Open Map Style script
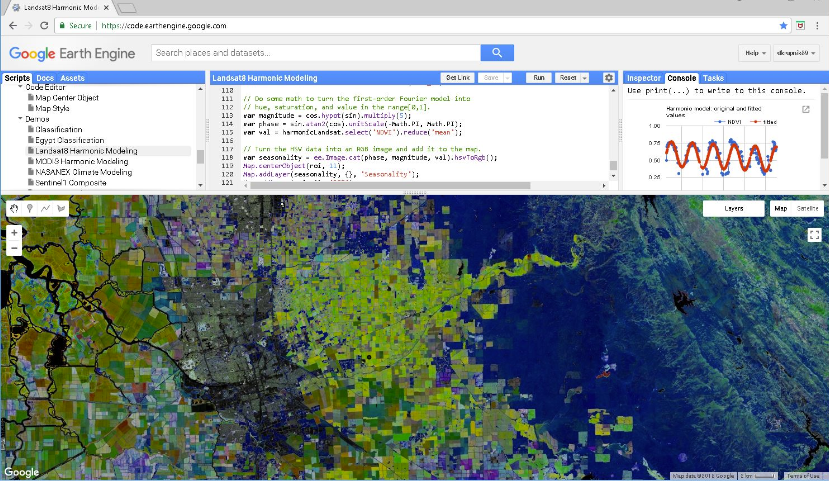Screen dimensions: 829x481 (x=52, y=108)
